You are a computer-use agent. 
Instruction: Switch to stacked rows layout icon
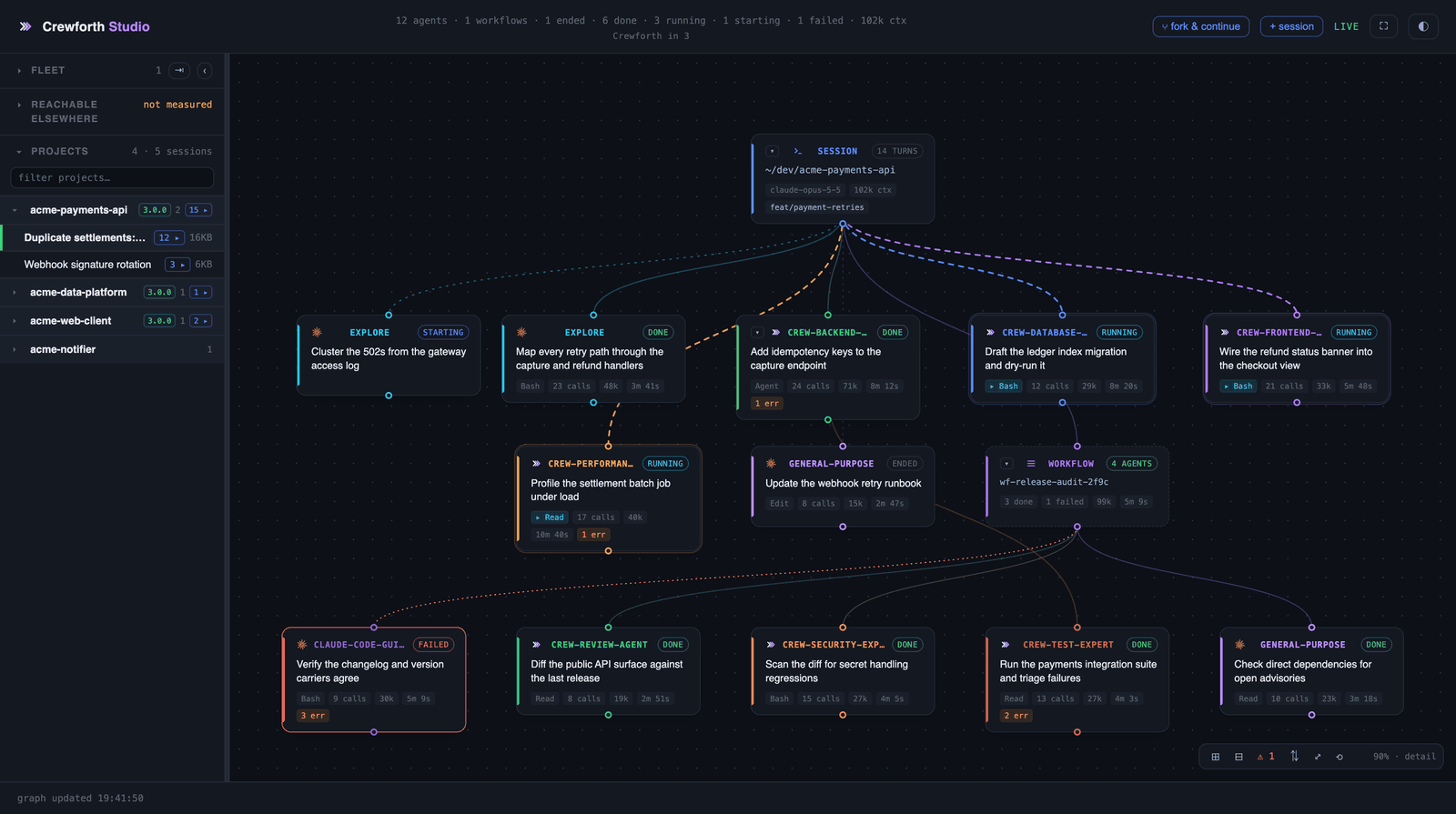[x=1239, y=757]
